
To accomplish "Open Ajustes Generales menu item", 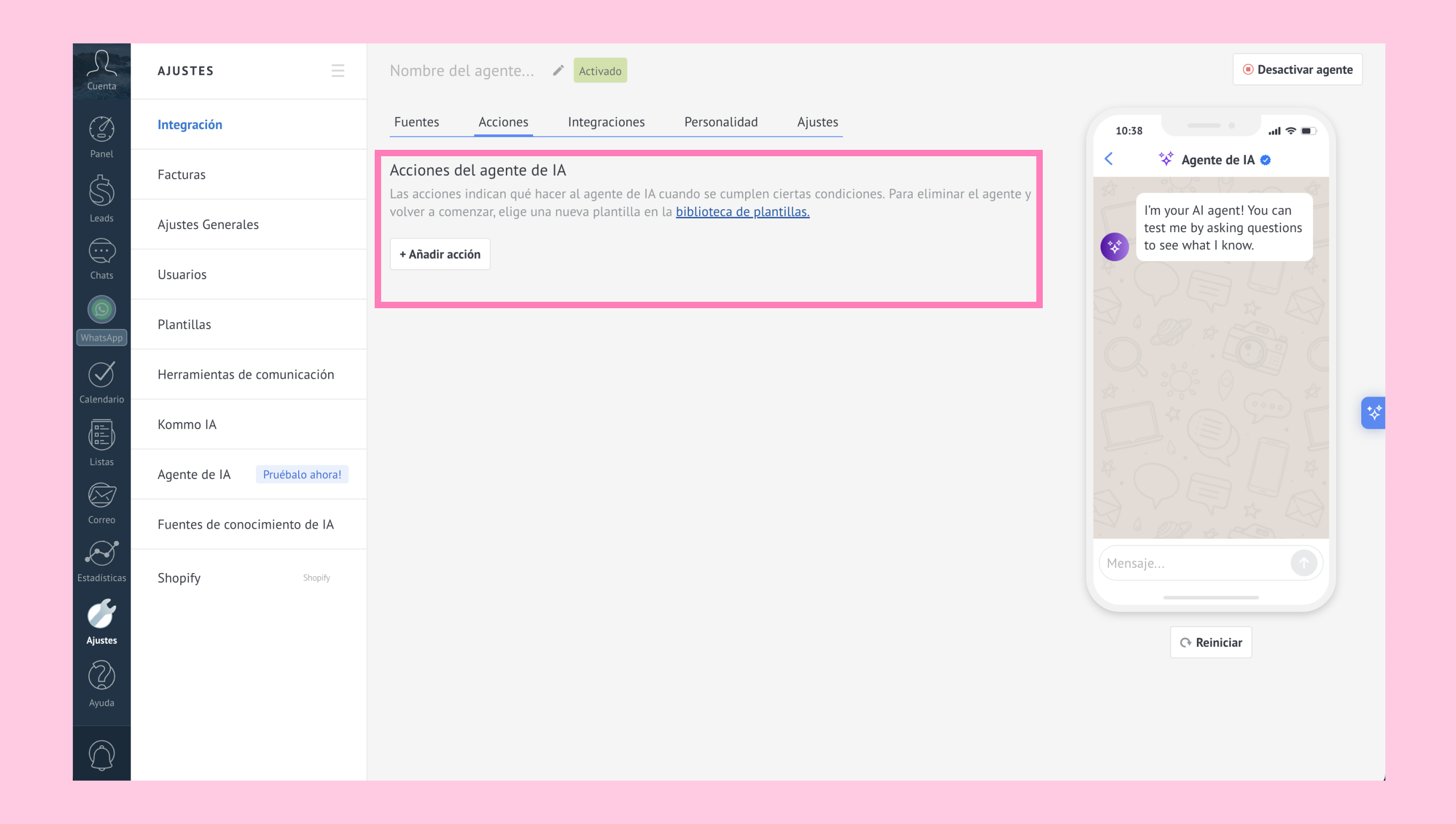I will click(248, 225).
